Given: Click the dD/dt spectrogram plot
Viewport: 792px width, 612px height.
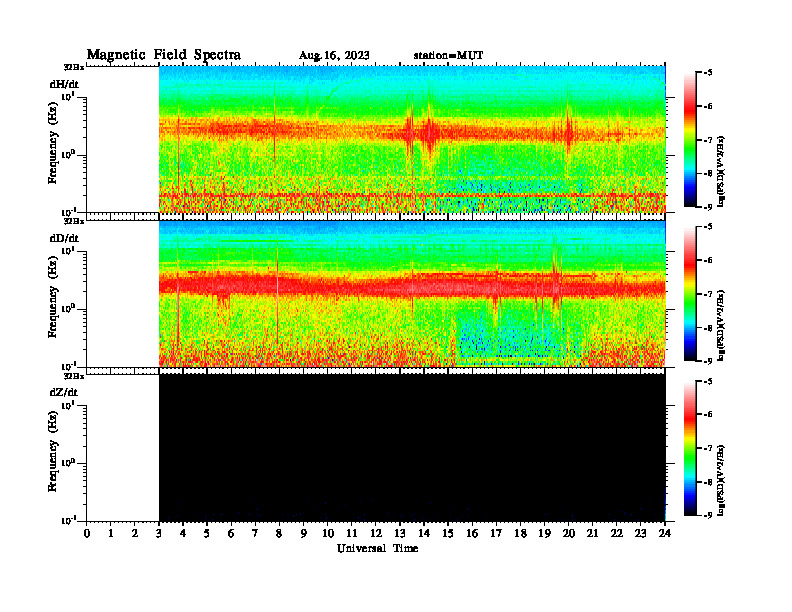Looking at the screenshot, I should coord(412,293).
